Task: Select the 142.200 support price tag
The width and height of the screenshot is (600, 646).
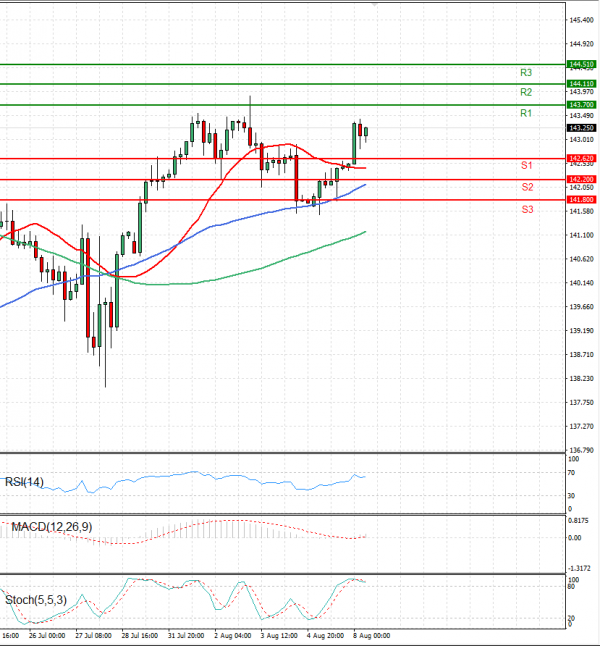Action: click(581, 179)
